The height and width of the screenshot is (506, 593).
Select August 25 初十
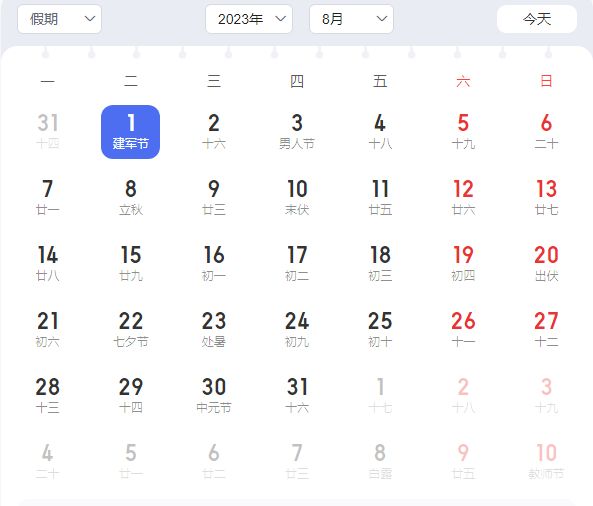380,330
